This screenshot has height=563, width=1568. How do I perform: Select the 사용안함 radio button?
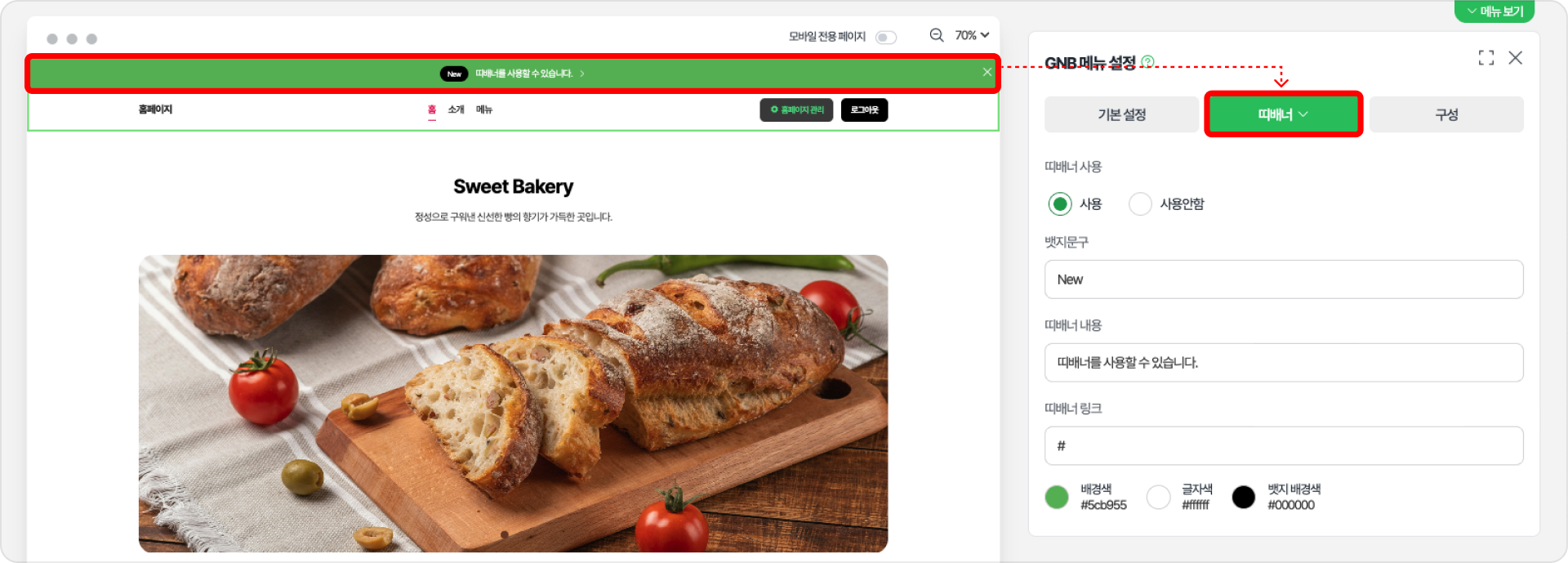pos(1140,203)
